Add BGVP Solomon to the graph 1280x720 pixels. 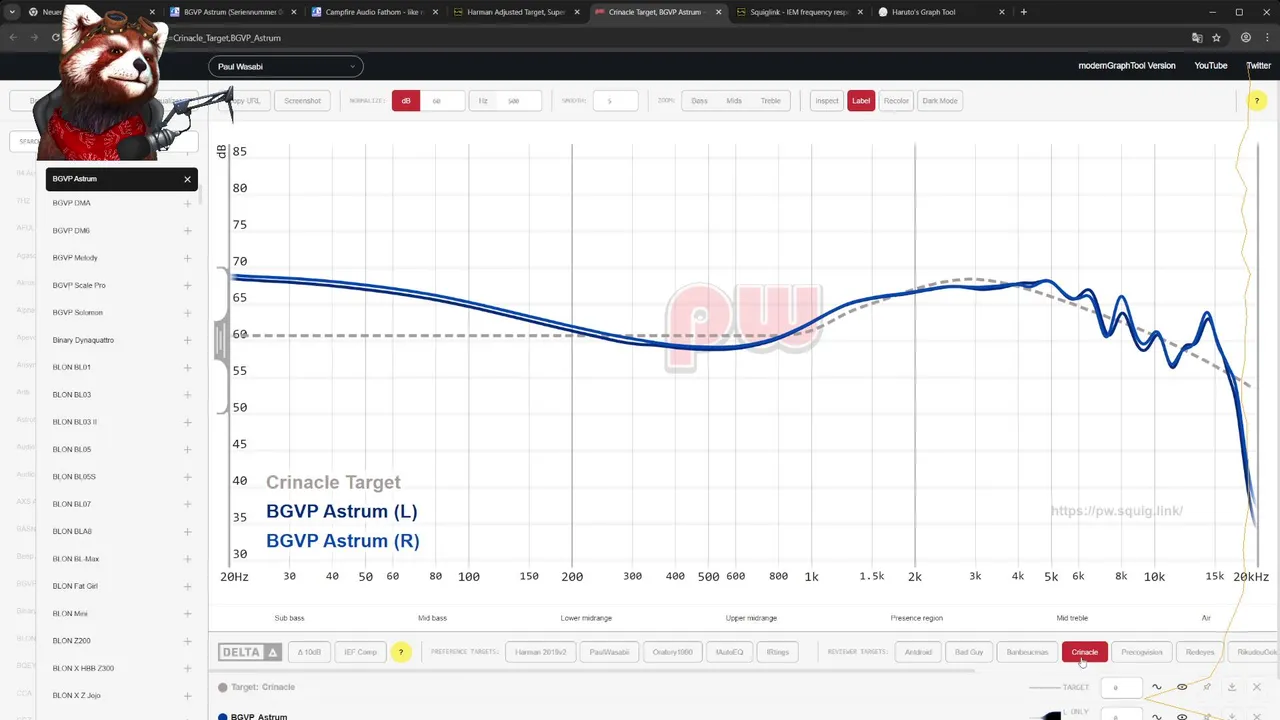pos(187,313)
